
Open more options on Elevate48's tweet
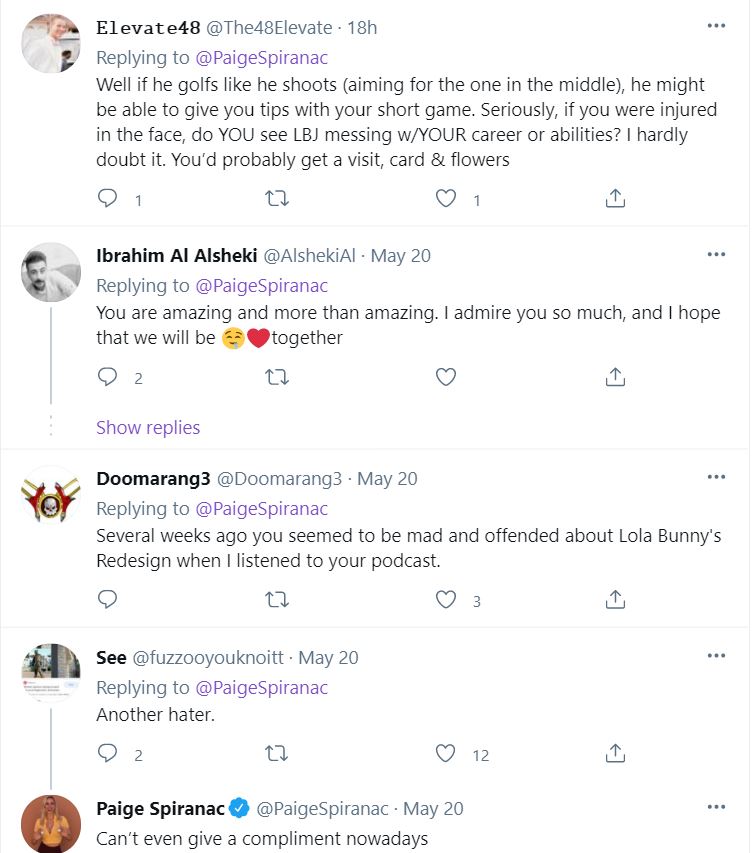click(716, 26)
